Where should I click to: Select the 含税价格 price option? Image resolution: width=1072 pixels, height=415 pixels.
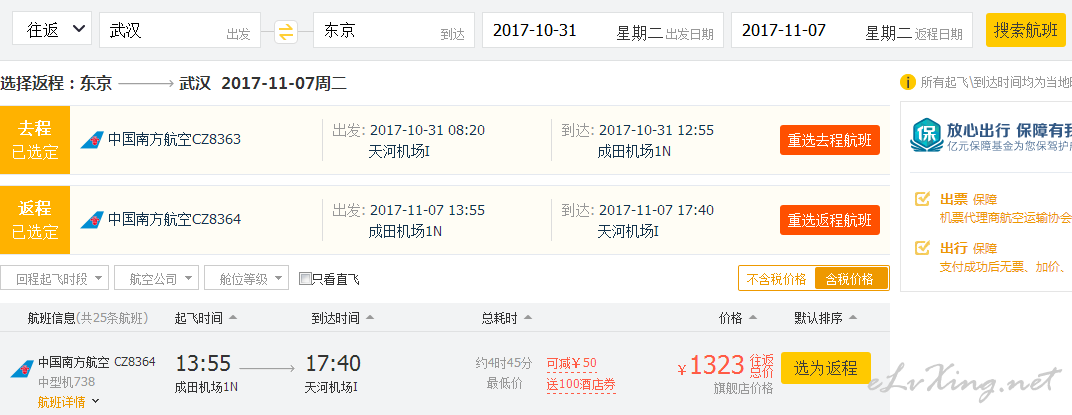click(851, 278)
